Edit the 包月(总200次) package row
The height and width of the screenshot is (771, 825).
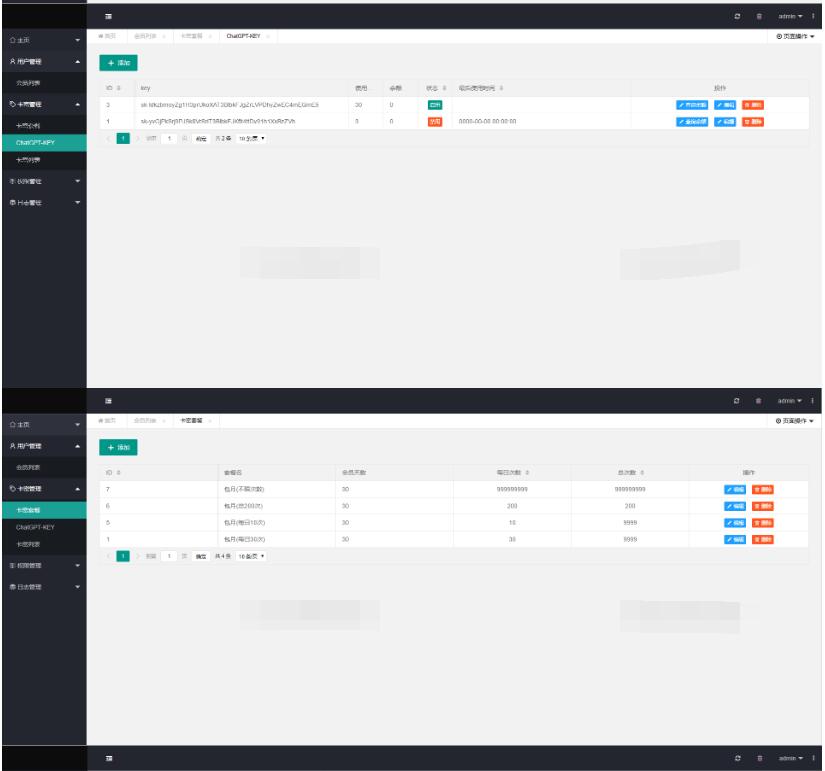pos(735,506)
